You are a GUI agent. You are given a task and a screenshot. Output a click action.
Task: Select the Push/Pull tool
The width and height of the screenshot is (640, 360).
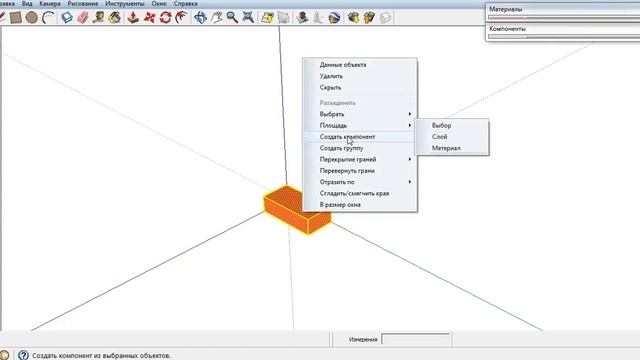[x=133, y=18]
